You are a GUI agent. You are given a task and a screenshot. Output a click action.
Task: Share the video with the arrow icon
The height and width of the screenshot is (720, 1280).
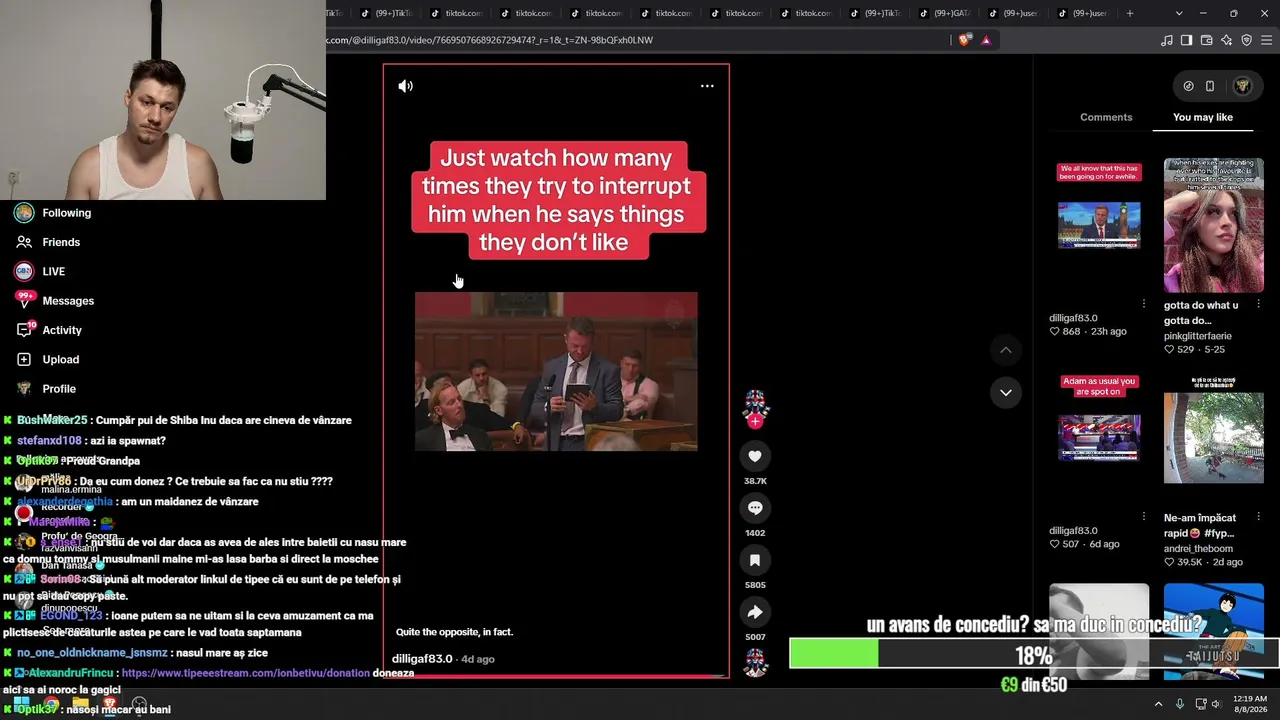coord(755,612)
